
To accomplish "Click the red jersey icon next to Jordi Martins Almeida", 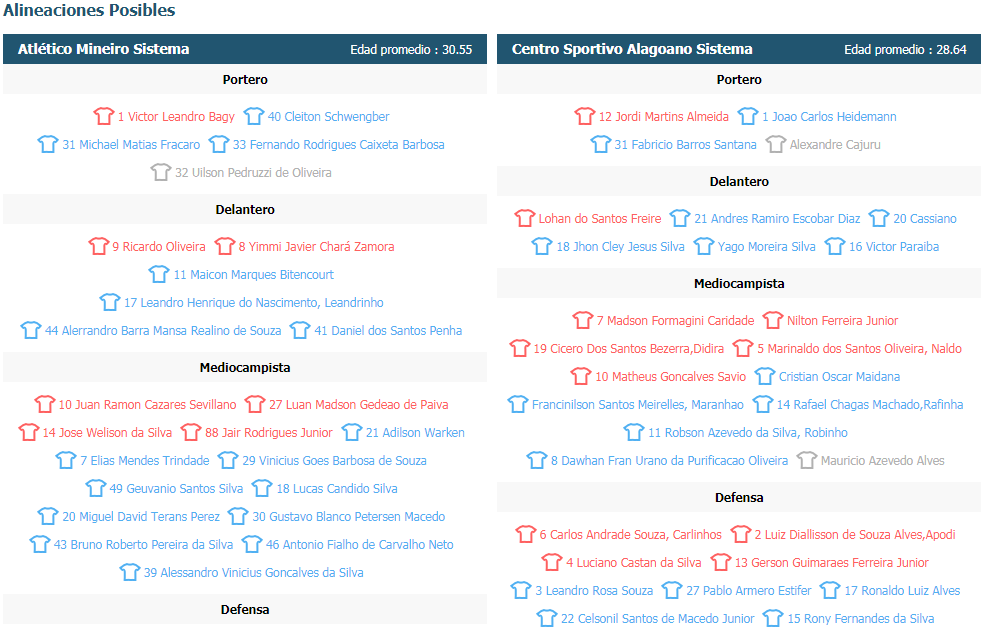I will (x=585, y=116).
